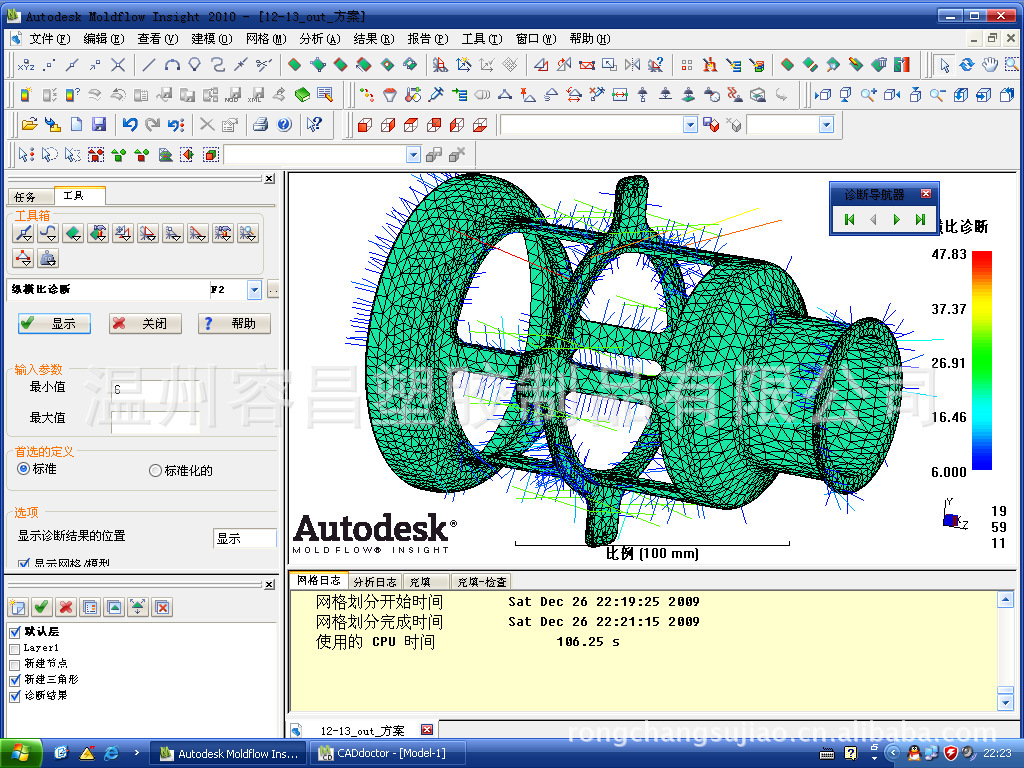Open the 结果(R) menu
The image size is (1024, 768).
(374, 39)
